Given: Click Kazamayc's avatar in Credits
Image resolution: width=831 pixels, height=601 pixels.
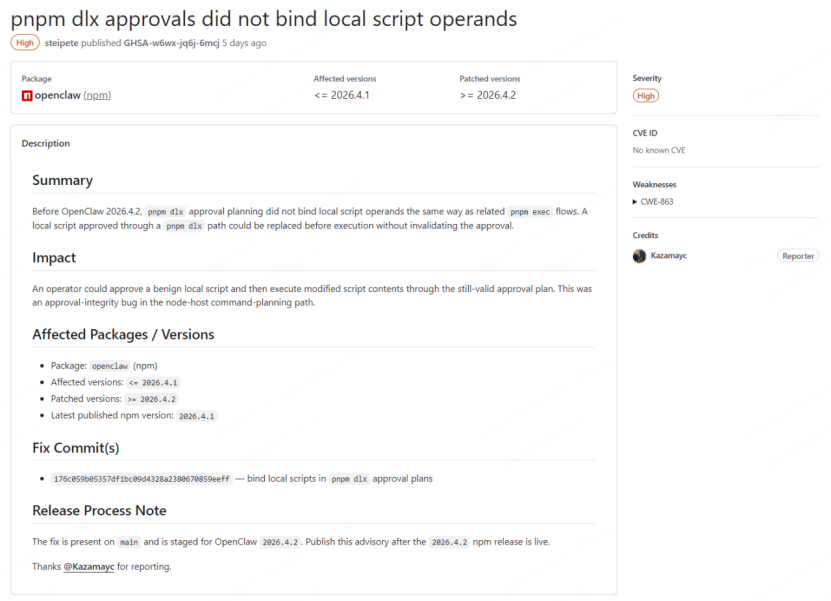Looking at the screenshot, I should click(x=639, y=256).
